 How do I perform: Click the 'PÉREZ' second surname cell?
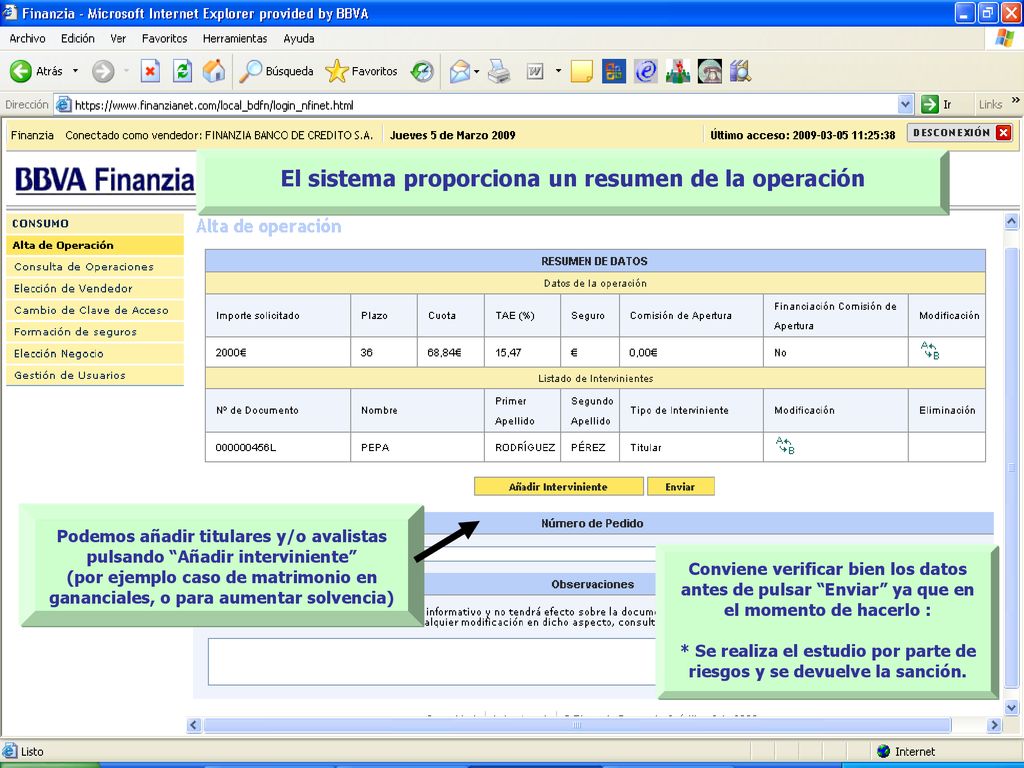point(588,447)
